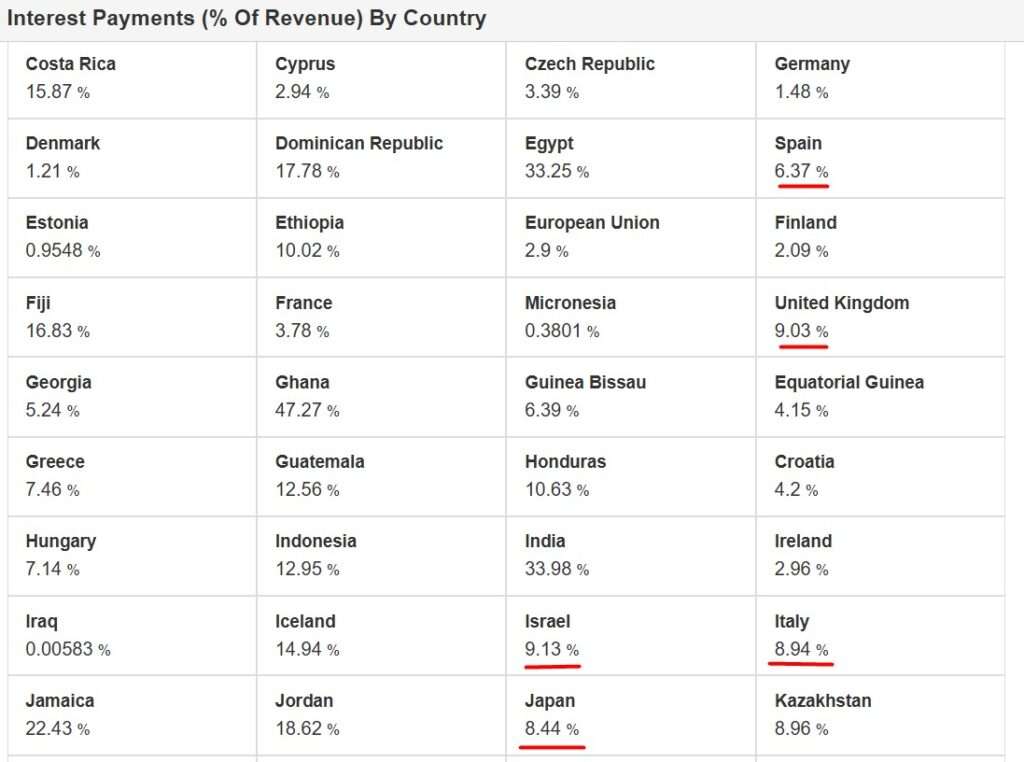Screen dimensions: 1024x762
Task: Select the Cyprus entry
Action: (305, 64)
